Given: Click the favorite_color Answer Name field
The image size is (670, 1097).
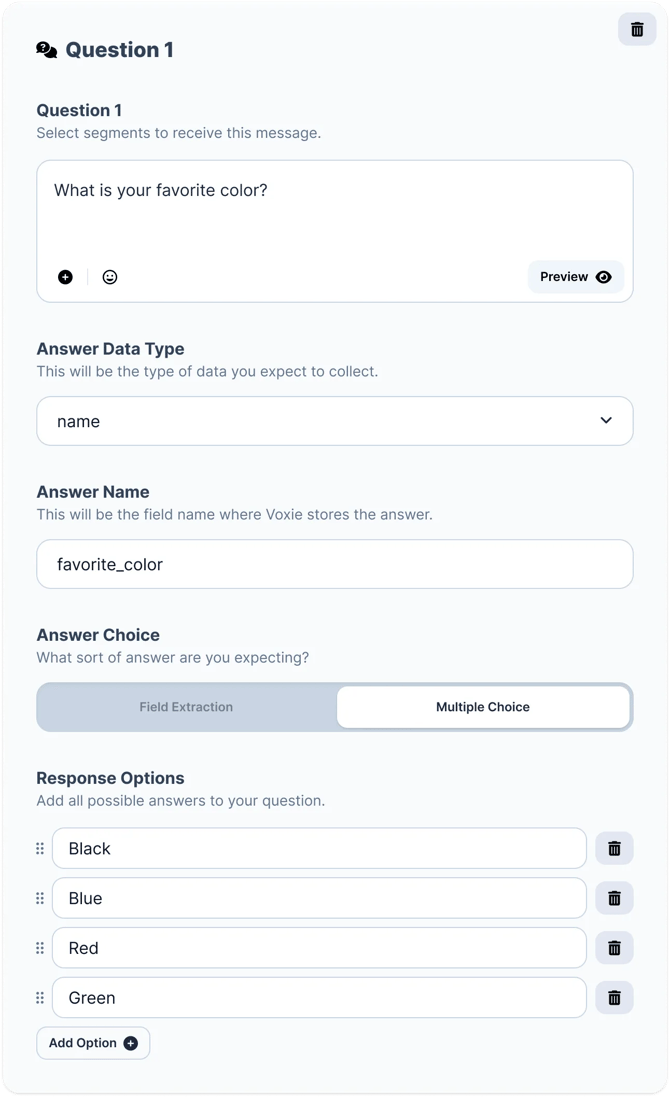Looking at the screenshot, I should [x=334, y=564].
